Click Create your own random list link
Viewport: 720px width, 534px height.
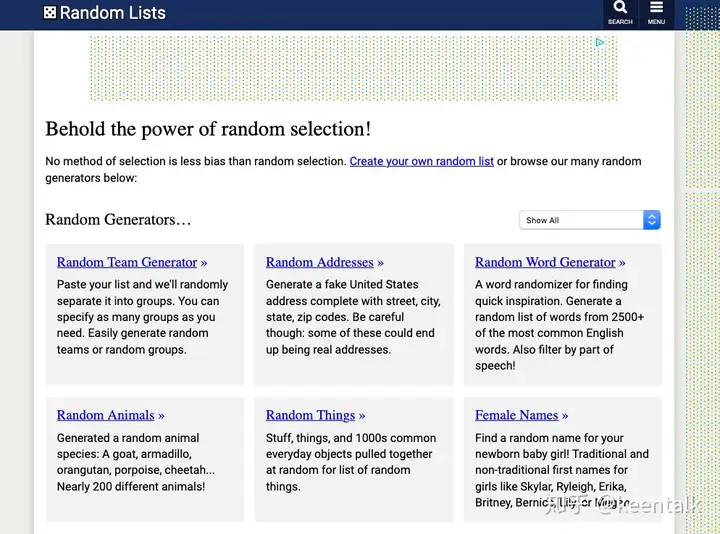(x=421, y=161)
